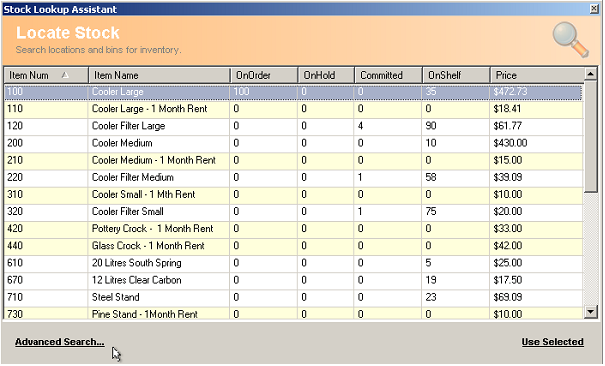The image size is (605, 366).
Task: Click item number 320
Action: pyautogui.click(x=15, y=211)
